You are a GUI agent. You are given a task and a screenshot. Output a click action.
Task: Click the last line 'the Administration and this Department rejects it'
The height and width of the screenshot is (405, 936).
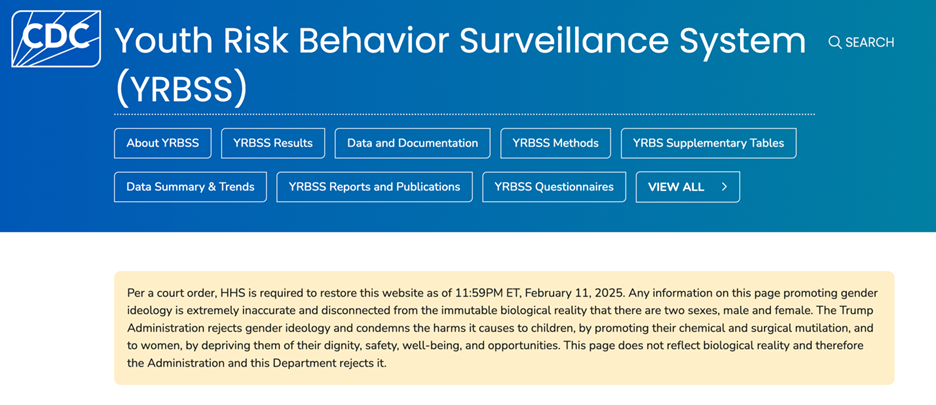coord(256,363)
